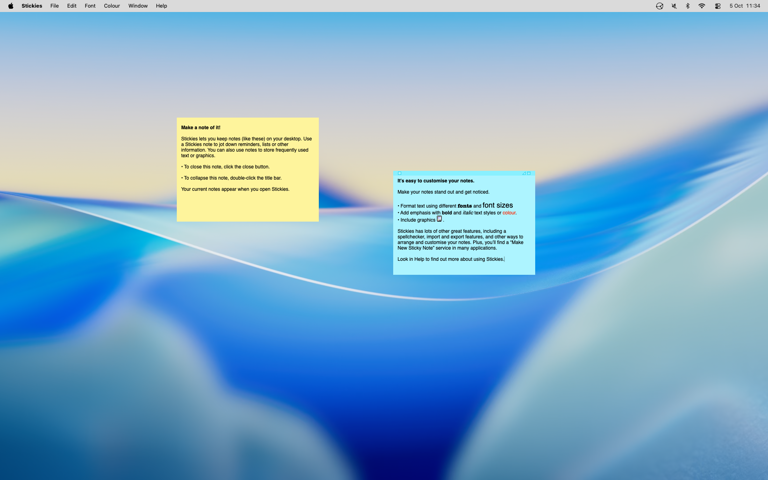The image size is (768, 480).
Task: Click "Your current notes appear when you open Stickies."
Action: pyautogui.click(x=235, y=189)
